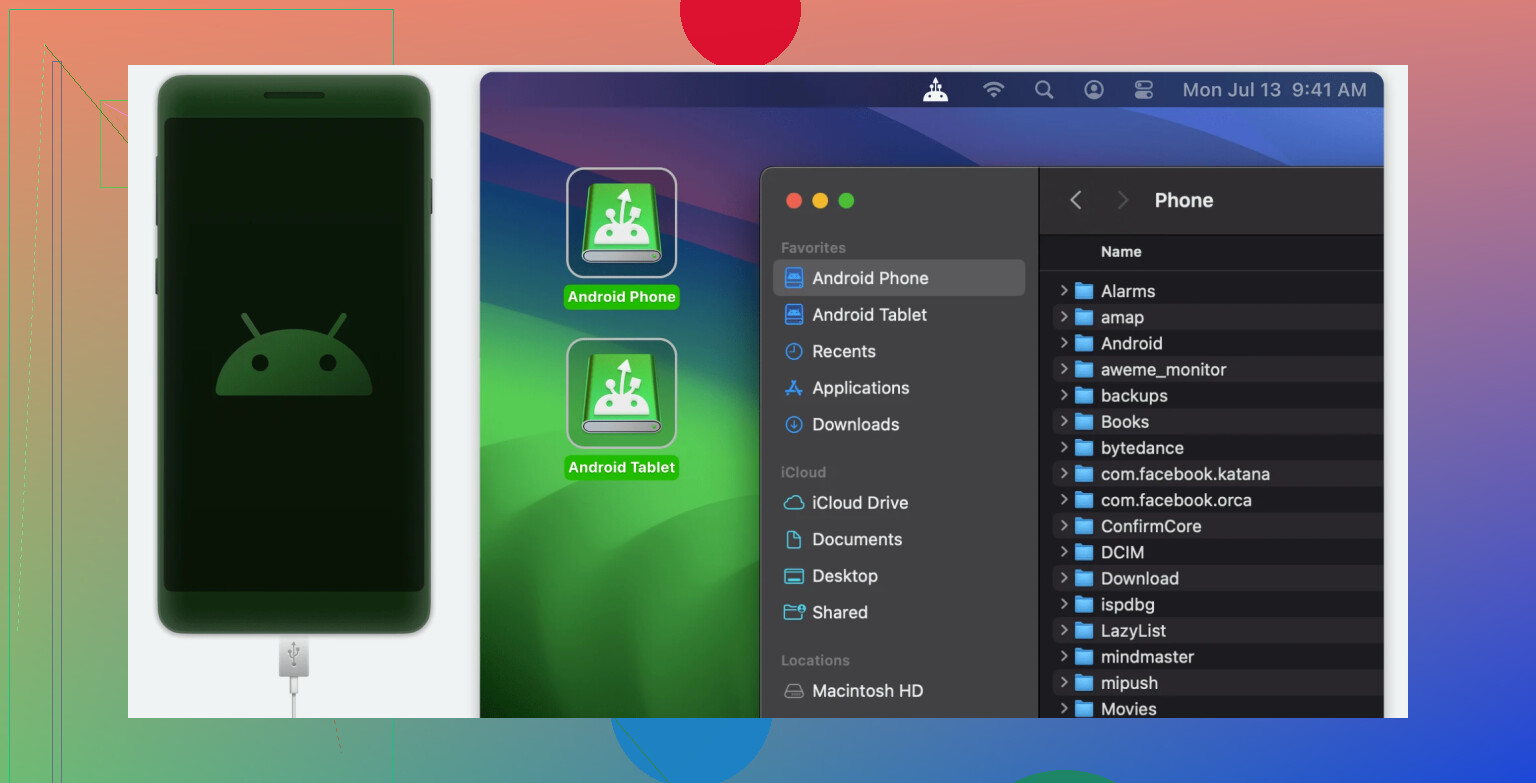Open Desktop in Finder sidebar
This screenshot has width=1536, height=783.
tap(899, 576)
